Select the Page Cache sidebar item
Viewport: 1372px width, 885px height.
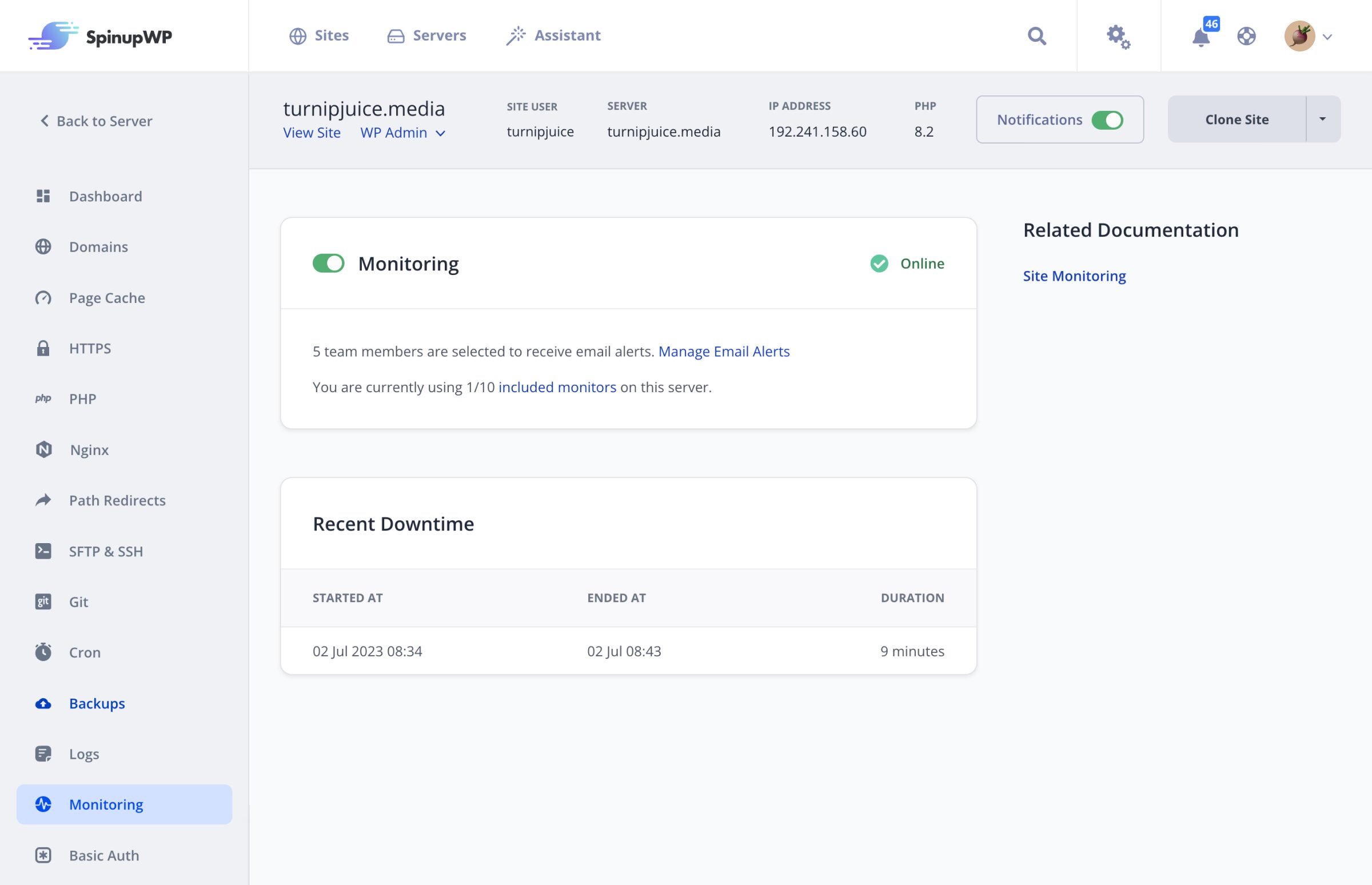click(106, 298)
